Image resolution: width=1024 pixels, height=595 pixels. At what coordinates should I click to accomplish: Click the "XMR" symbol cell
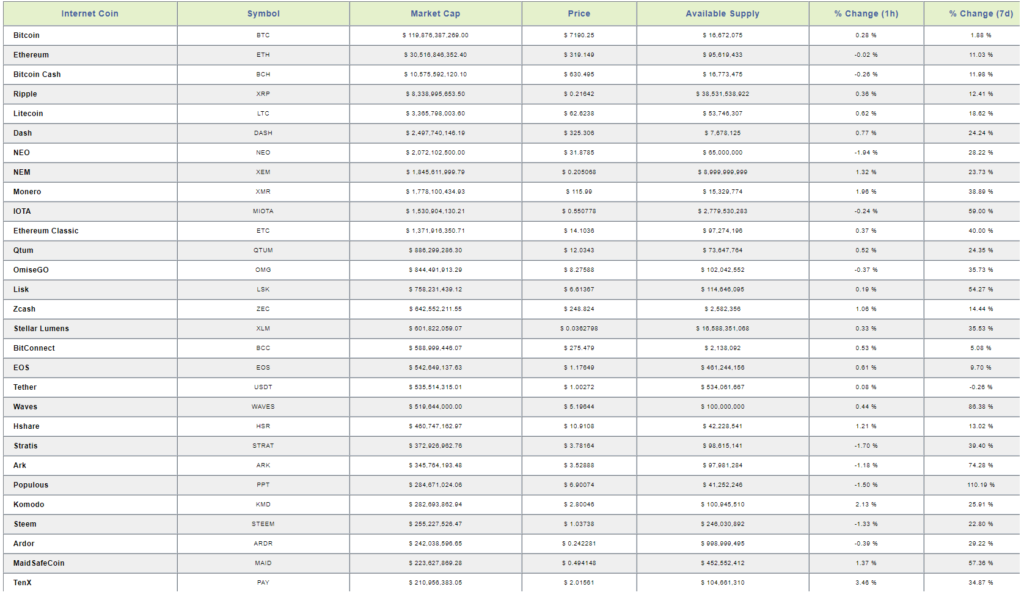point(263,192)
